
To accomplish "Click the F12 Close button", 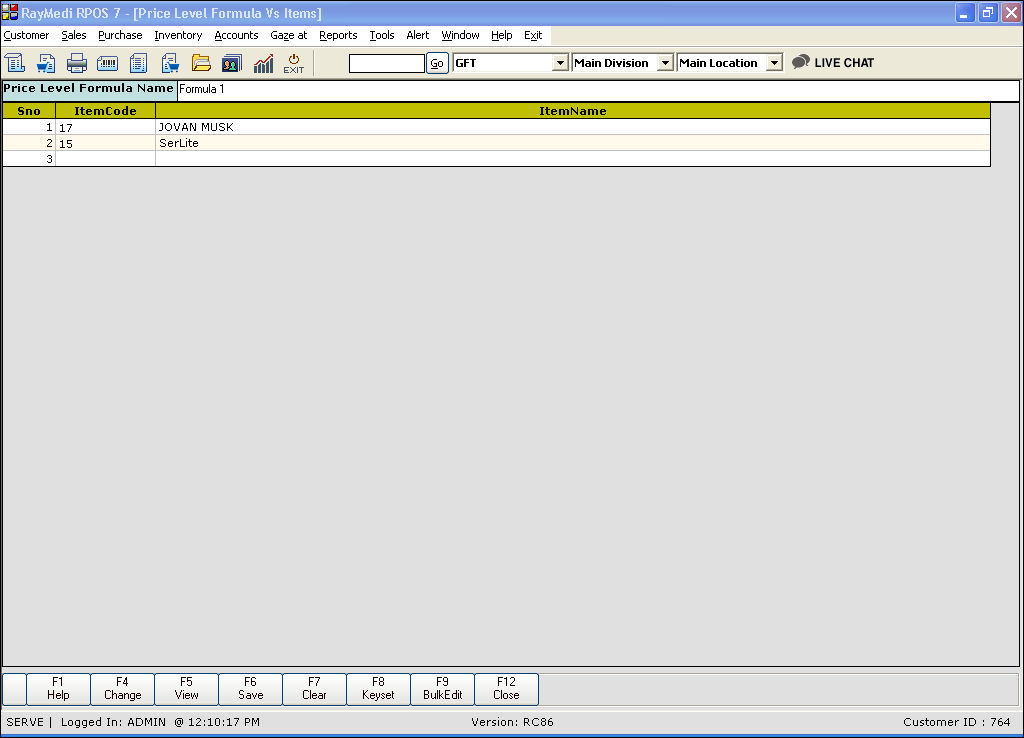I will pos(506,689).
